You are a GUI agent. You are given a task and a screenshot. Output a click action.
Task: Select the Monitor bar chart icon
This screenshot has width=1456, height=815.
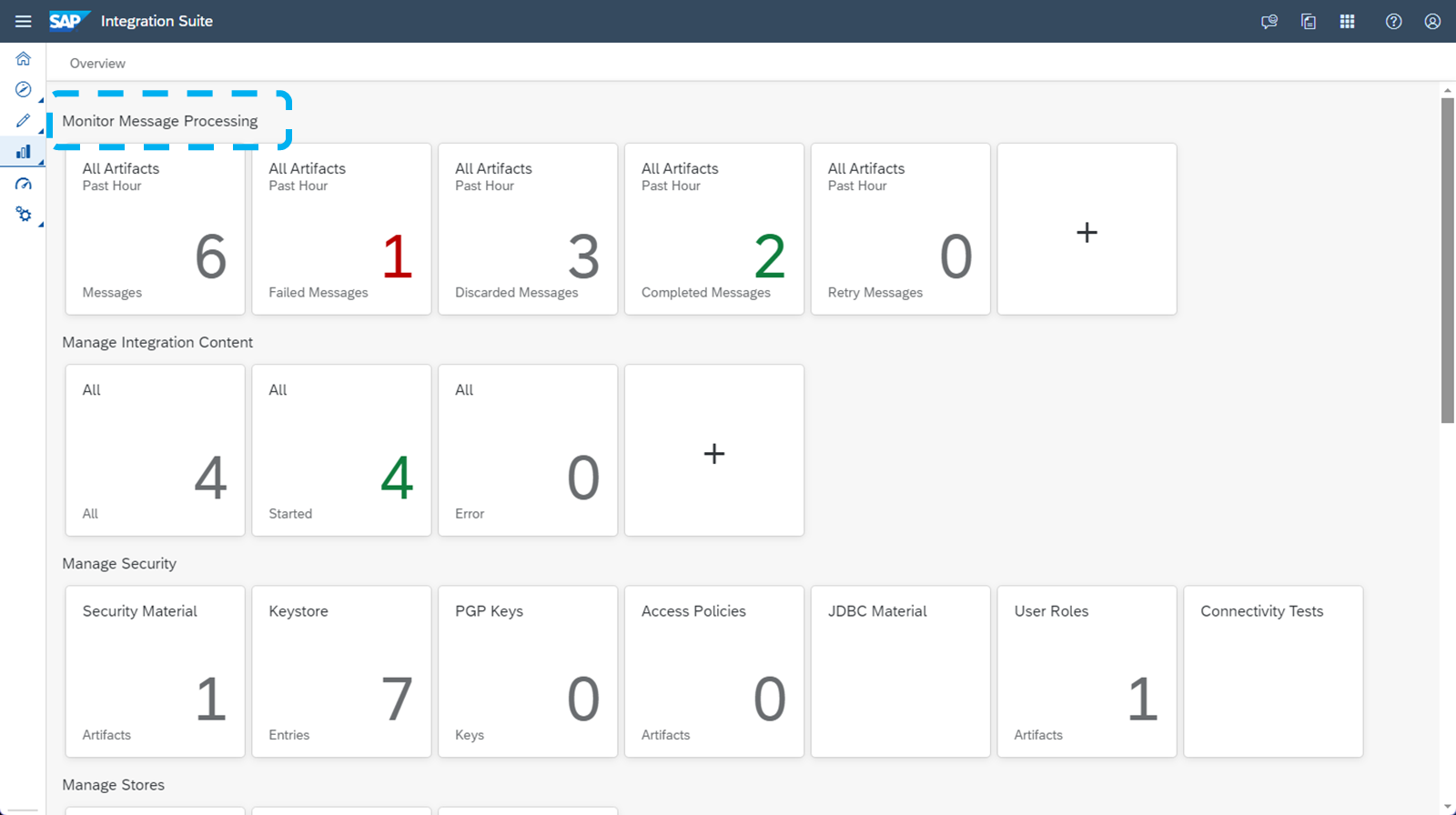(x=24, y=152)
